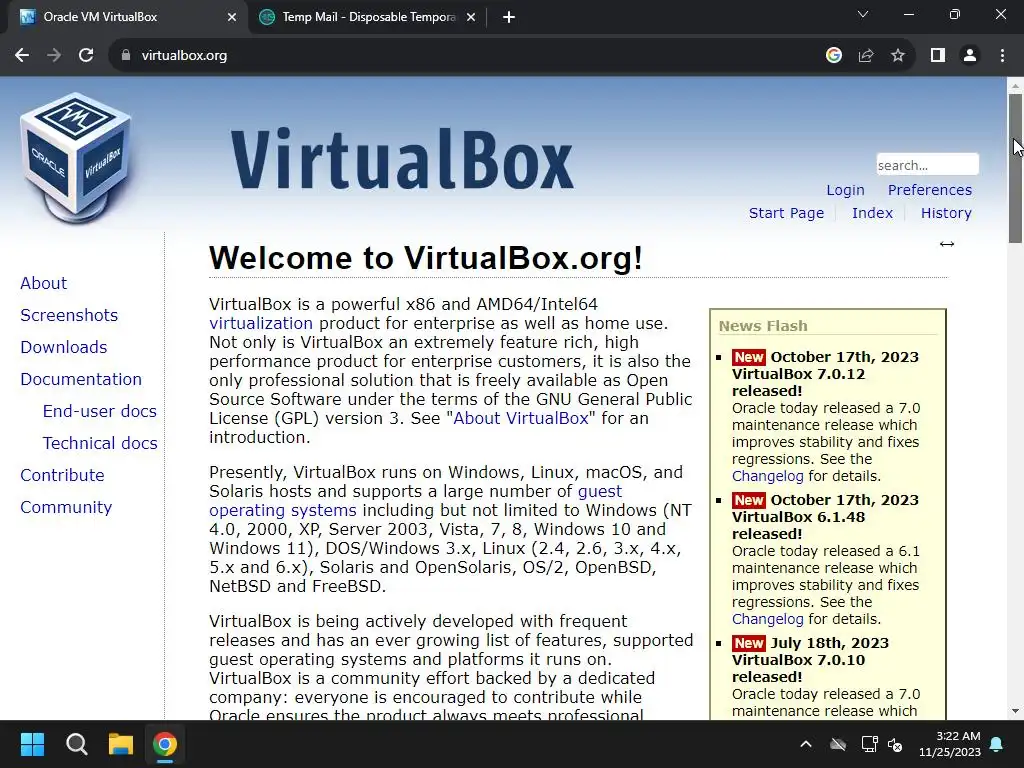Click the OneDrive tray icon
This screenshot has height=768, width=1024.
tap(838, 744)
